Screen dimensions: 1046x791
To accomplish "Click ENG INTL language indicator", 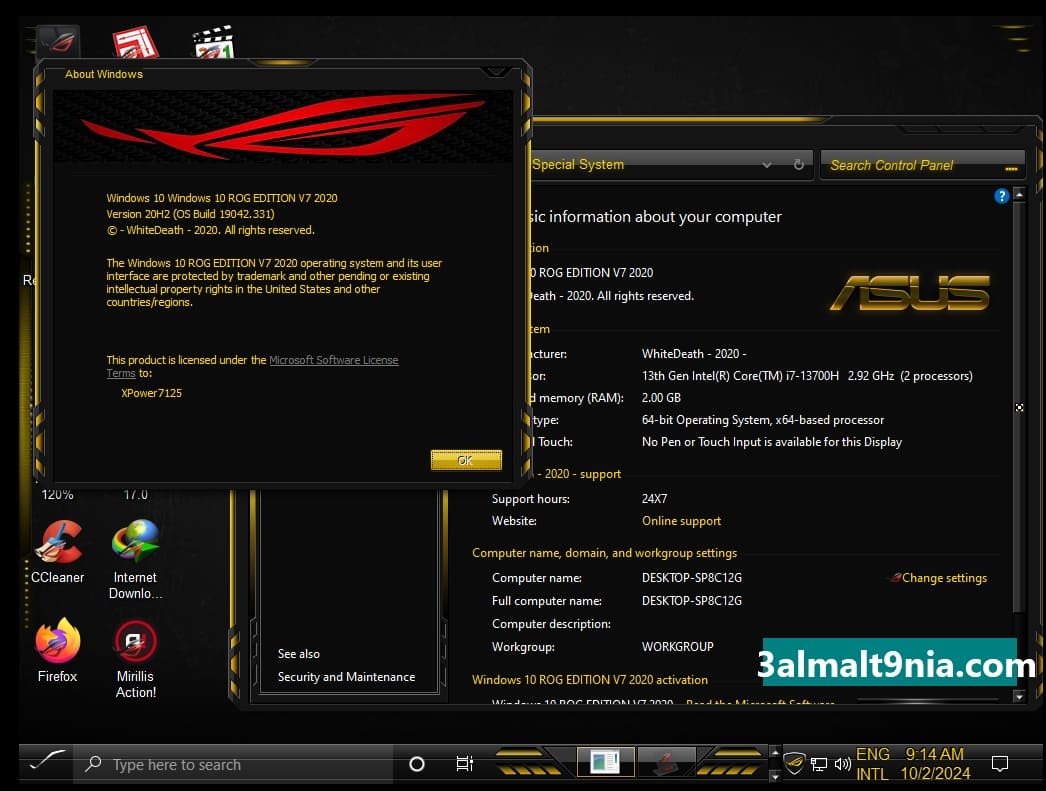I will click(873, 764).
